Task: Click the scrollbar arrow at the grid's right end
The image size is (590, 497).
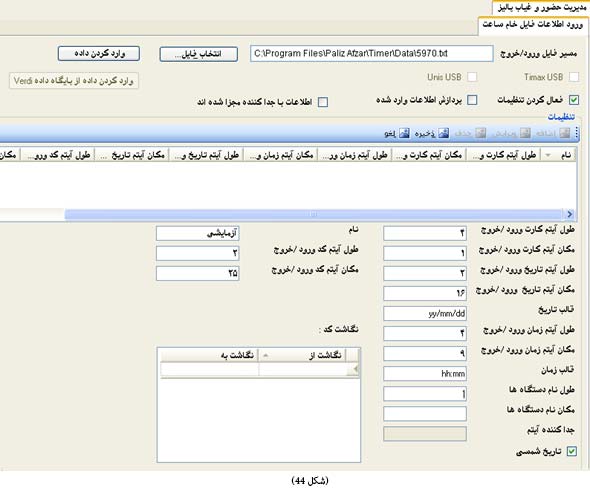Action: tap(570, 214)
